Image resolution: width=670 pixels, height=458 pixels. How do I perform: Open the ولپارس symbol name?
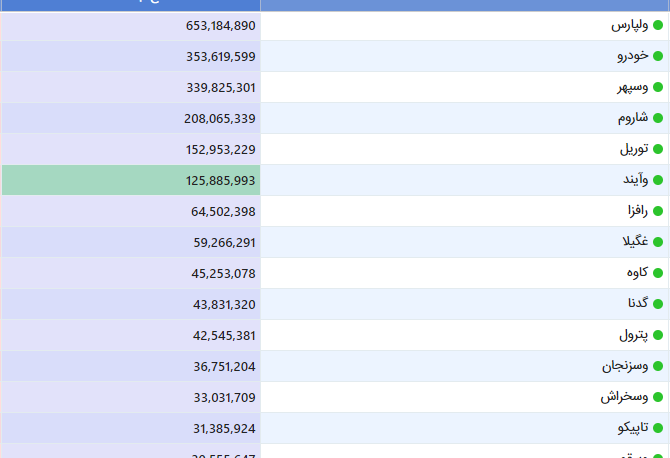(629, 25)
